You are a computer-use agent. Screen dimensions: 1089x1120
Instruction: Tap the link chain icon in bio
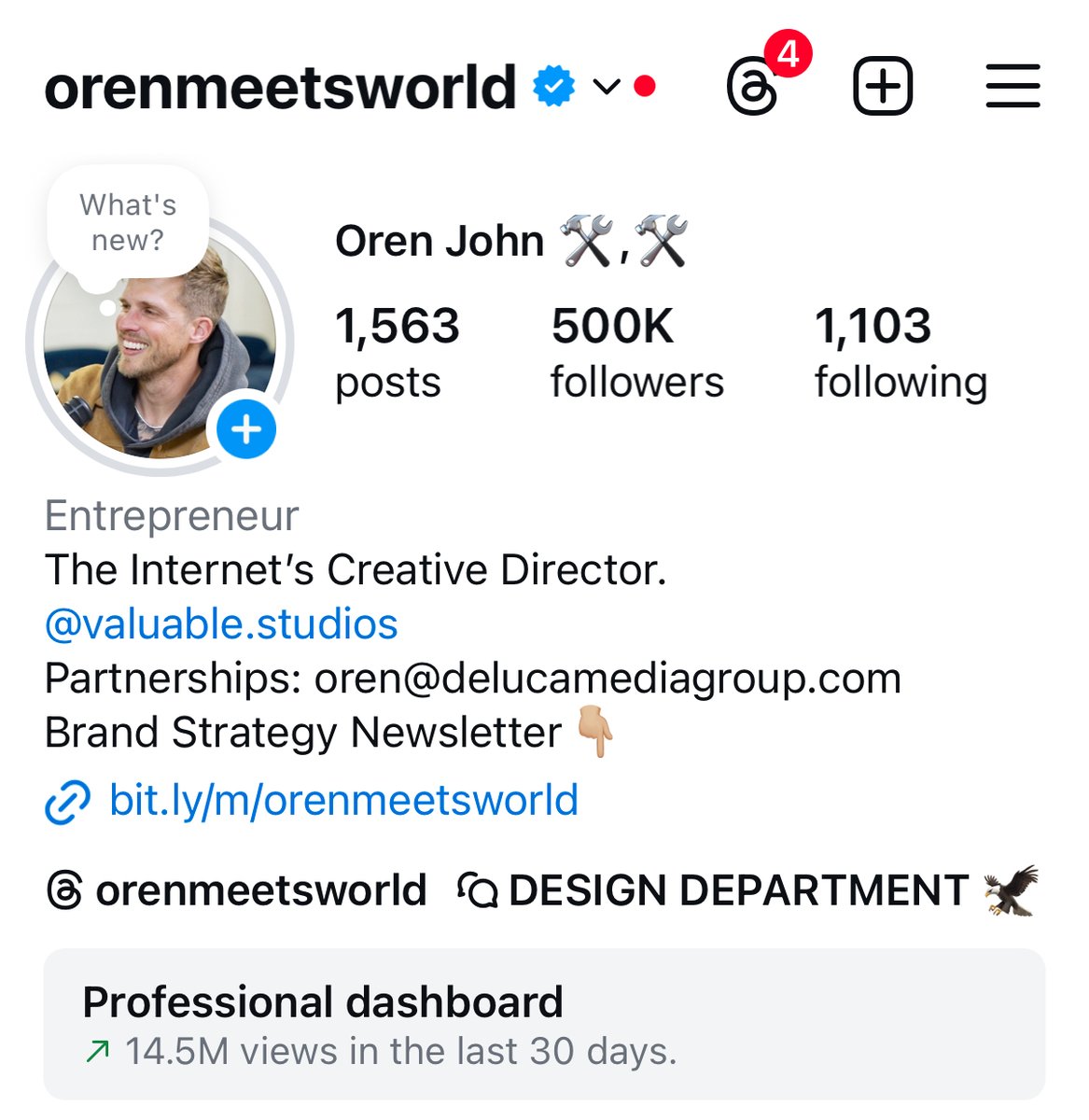[67, 802]
